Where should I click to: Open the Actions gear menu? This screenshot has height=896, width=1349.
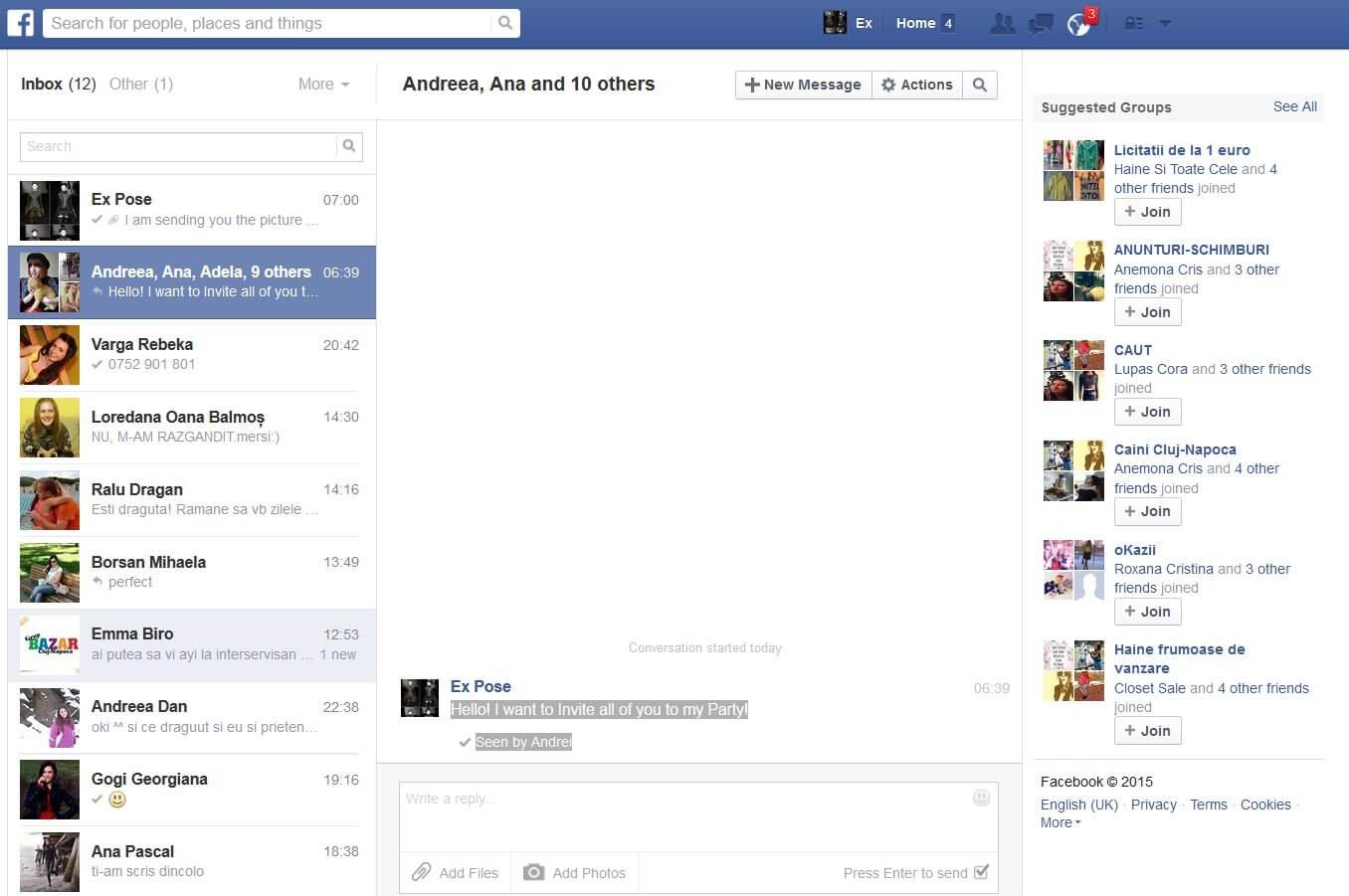point(917,85)
